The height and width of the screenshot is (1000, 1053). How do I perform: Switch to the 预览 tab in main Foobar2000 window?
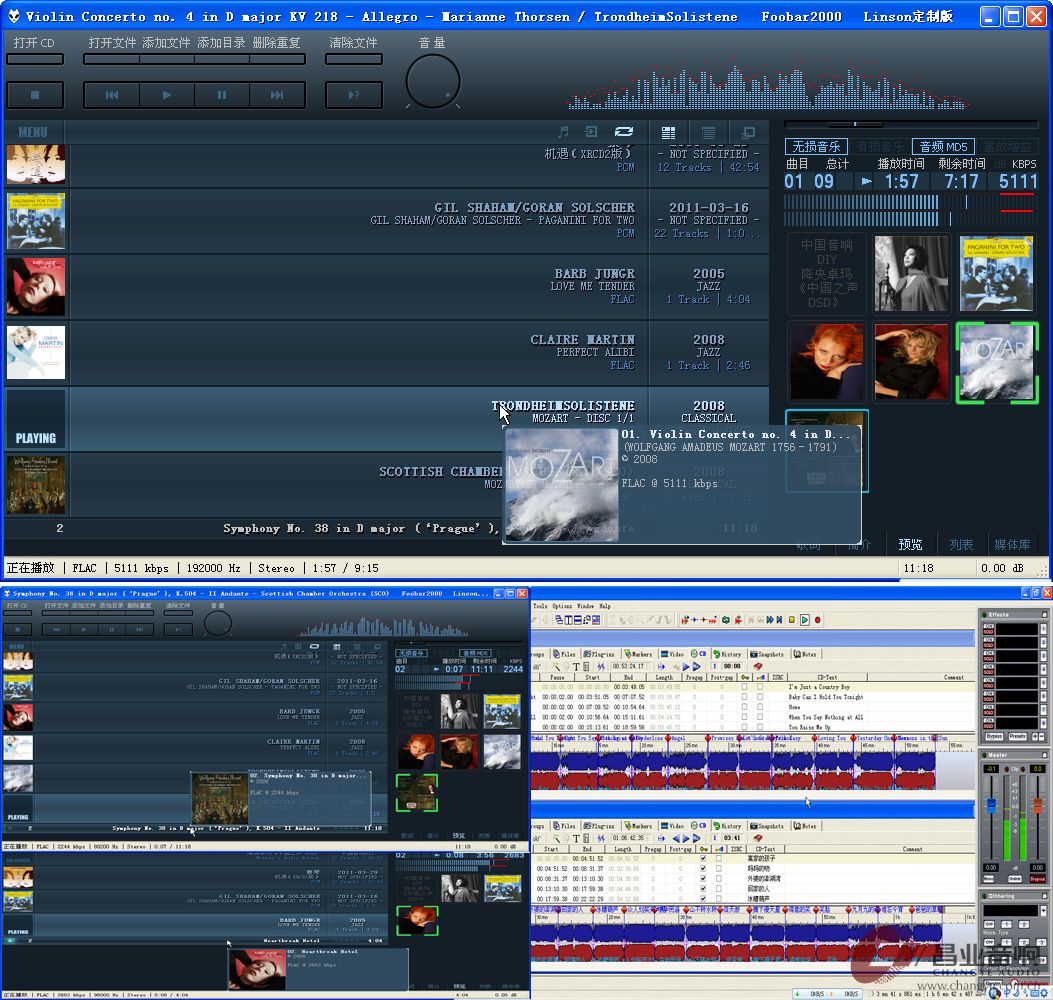pyautogui.click(x=910, y=545)
